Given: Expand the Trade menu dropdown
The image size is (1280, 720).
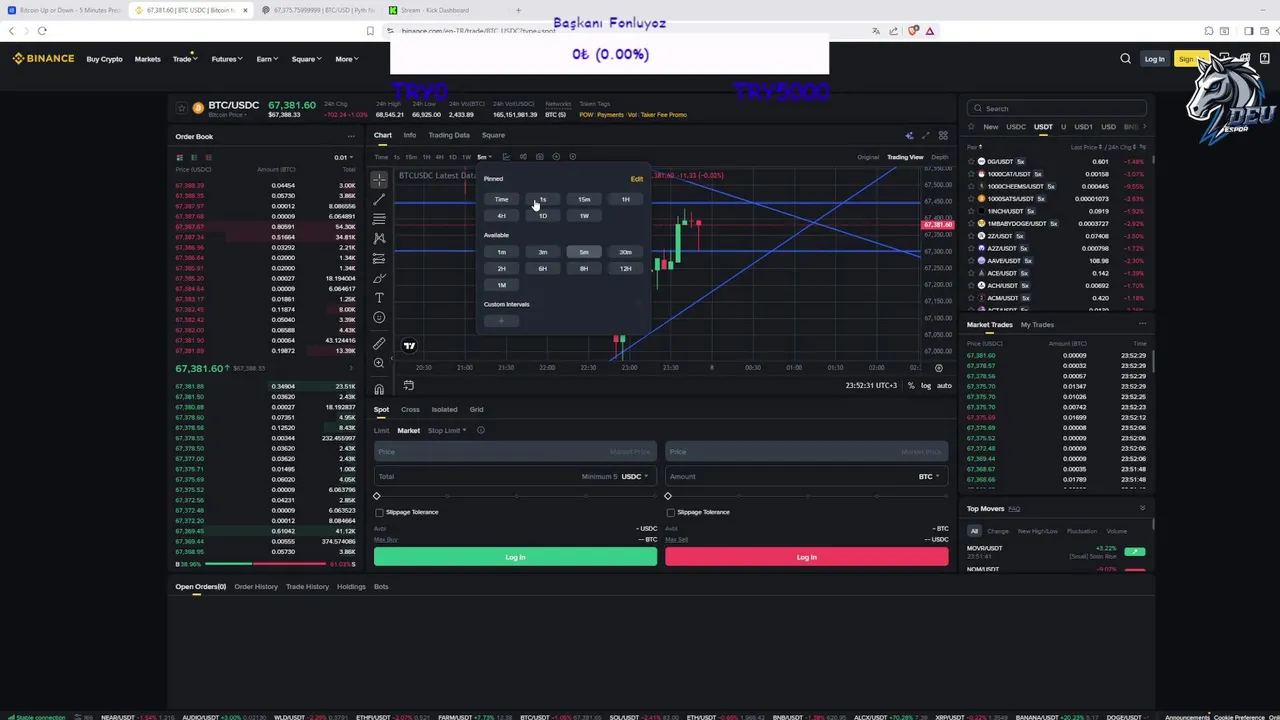Looking at the screenshot, I should pyautogui.click(x=184, y=59).
